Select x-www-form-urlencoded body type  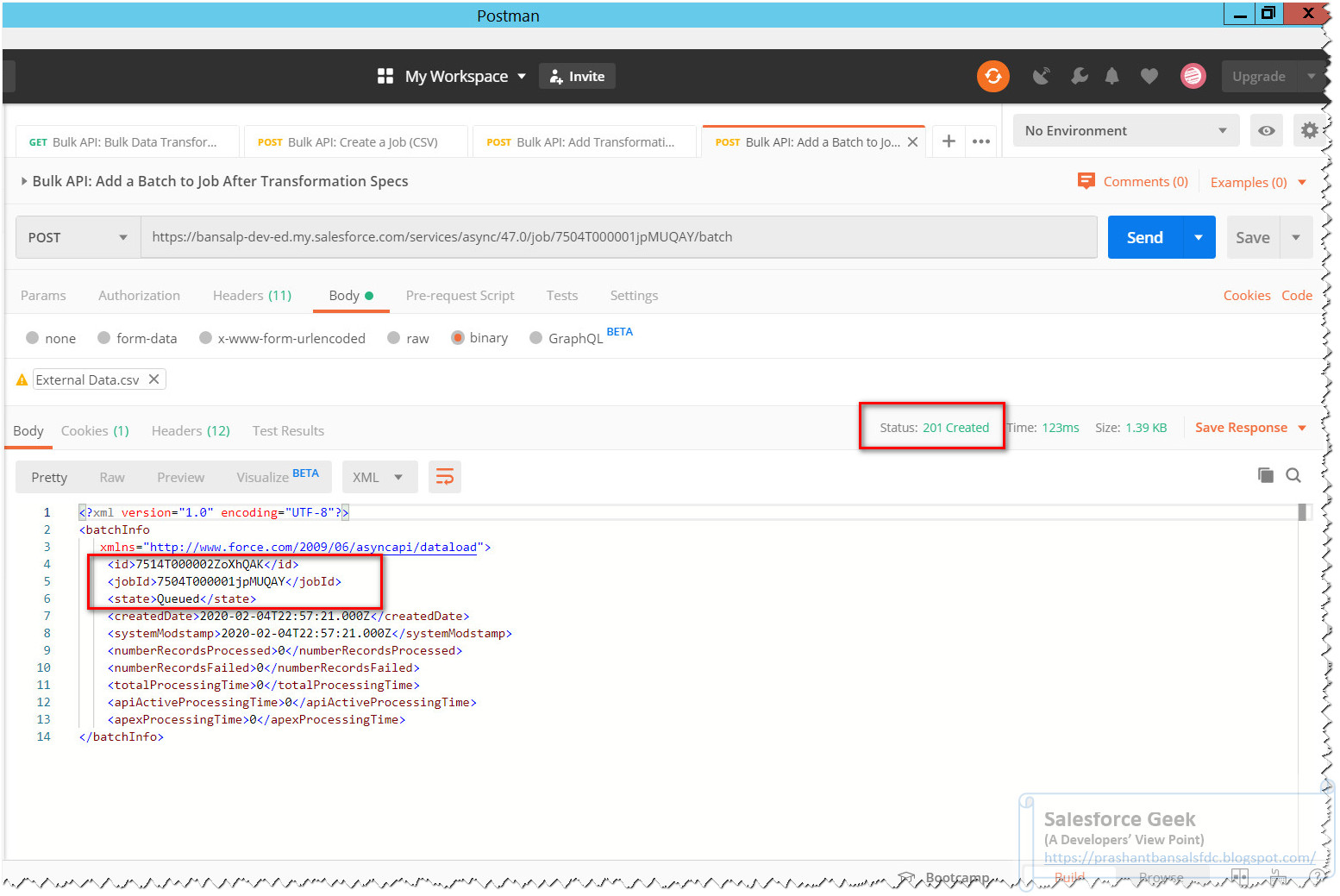(x=282, y=338)
